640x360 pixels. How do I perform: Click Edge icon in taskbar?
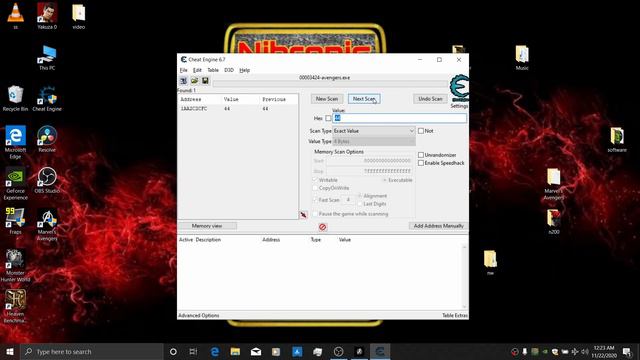pos(215,351)
